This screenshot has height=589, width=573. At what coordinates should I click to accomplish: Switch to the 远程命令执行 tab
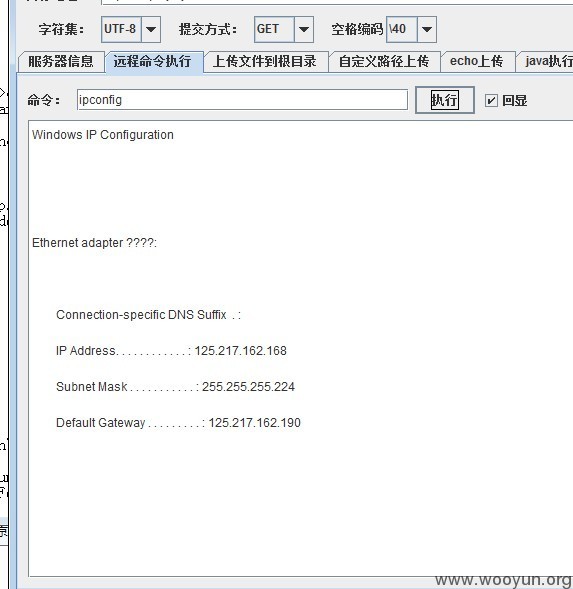153,62
